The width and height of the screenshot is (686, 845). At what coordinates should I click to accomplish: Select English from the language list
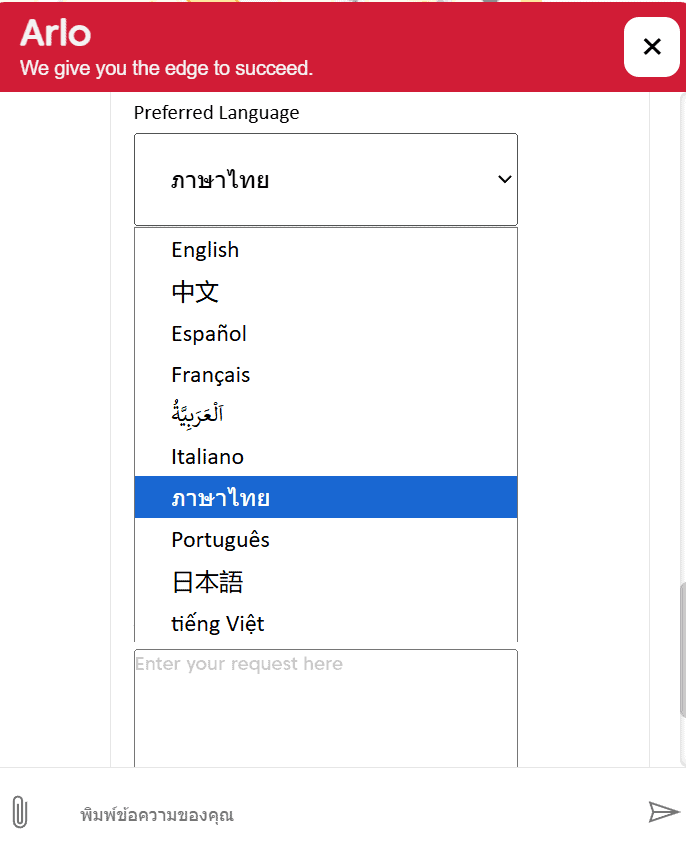pyautogui.click(x=205, y=250)
